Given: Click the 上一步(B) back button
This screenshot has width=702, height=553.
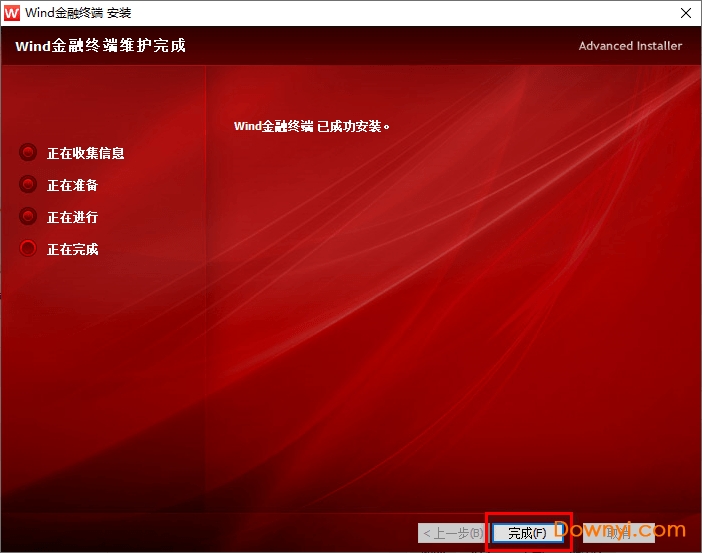Looking at the screenshot, I should point(455,533).
